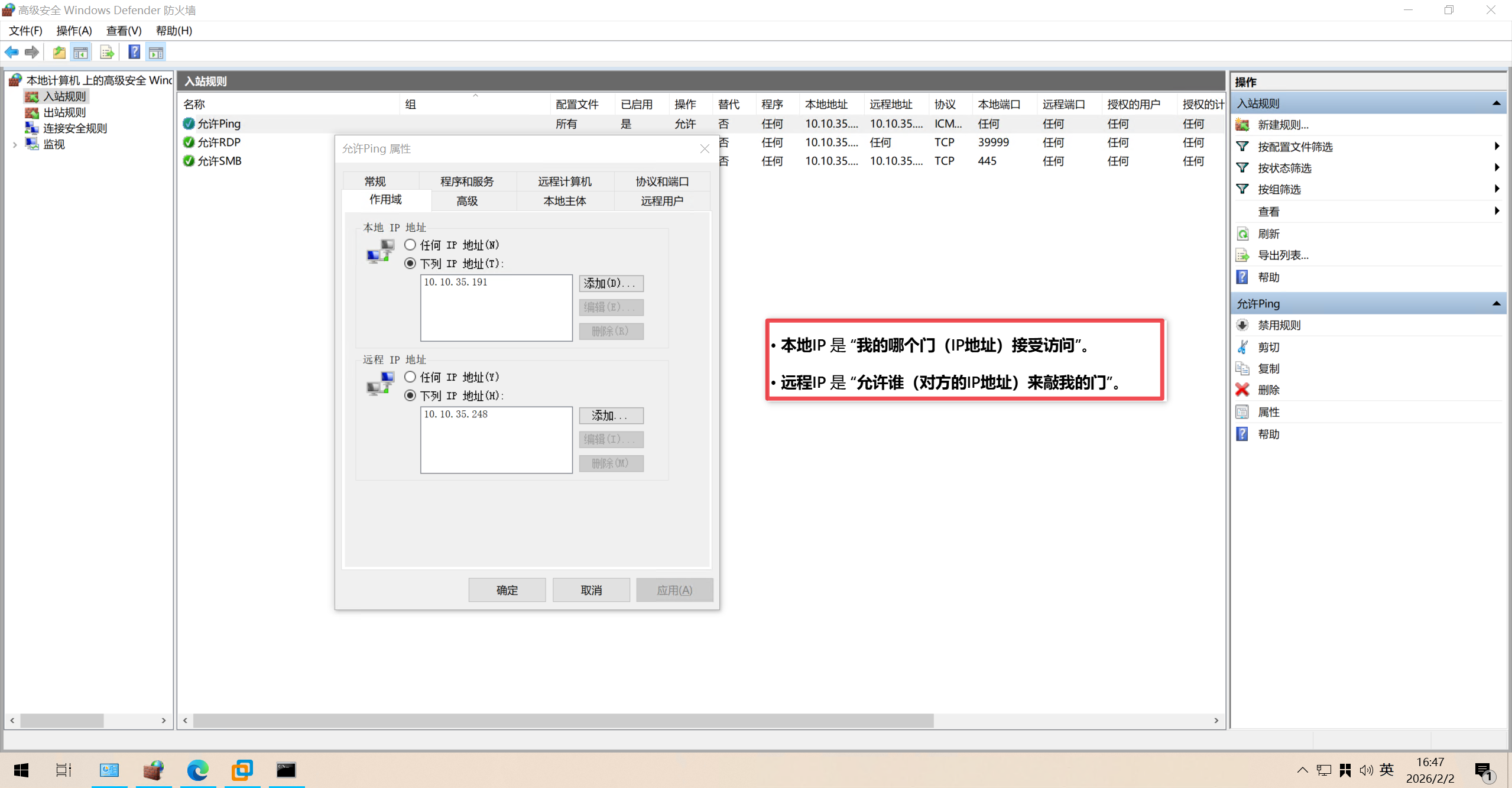The width and height of the screenshot is (1512, 788).
Task: Expand the 监视 tree node
Action: coord(15,144)
